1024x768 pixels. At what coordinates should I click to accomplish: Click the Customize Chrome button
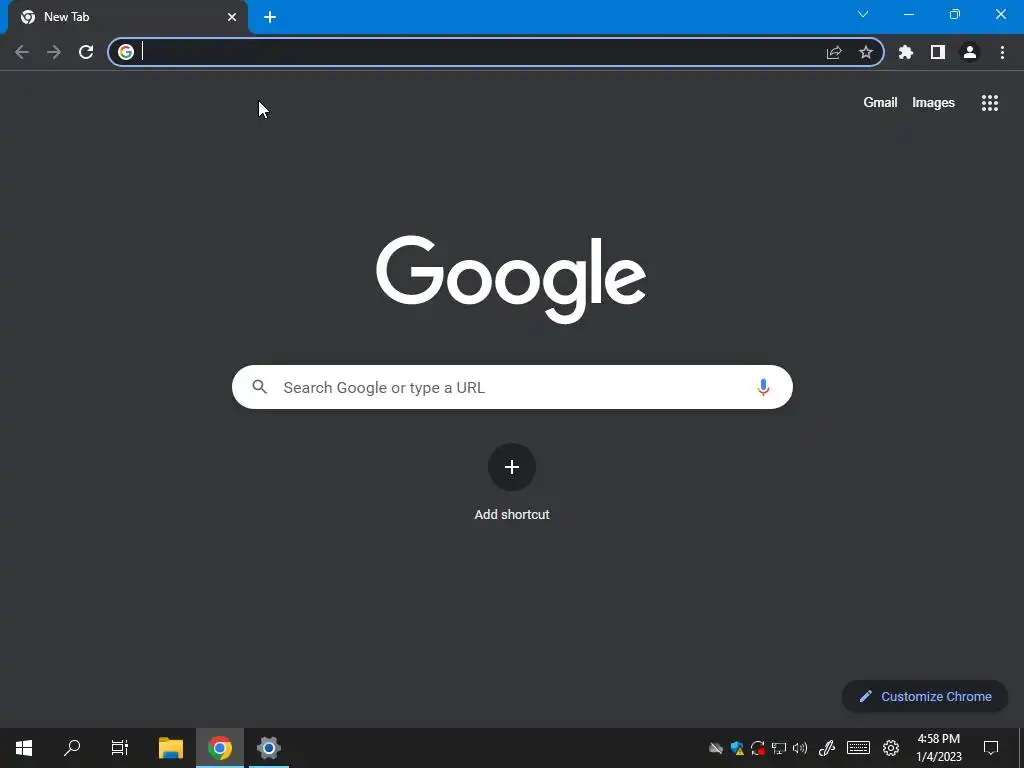click(925, 697)
